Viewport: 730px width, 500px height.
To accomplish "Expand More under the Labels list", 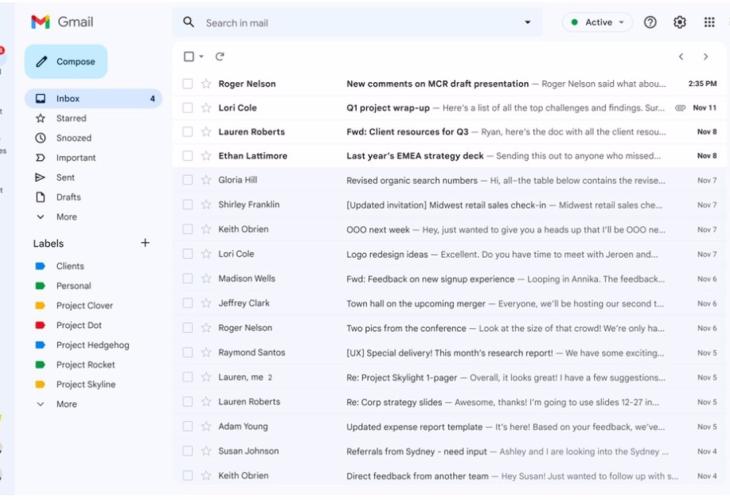I will tap(66, 404).
